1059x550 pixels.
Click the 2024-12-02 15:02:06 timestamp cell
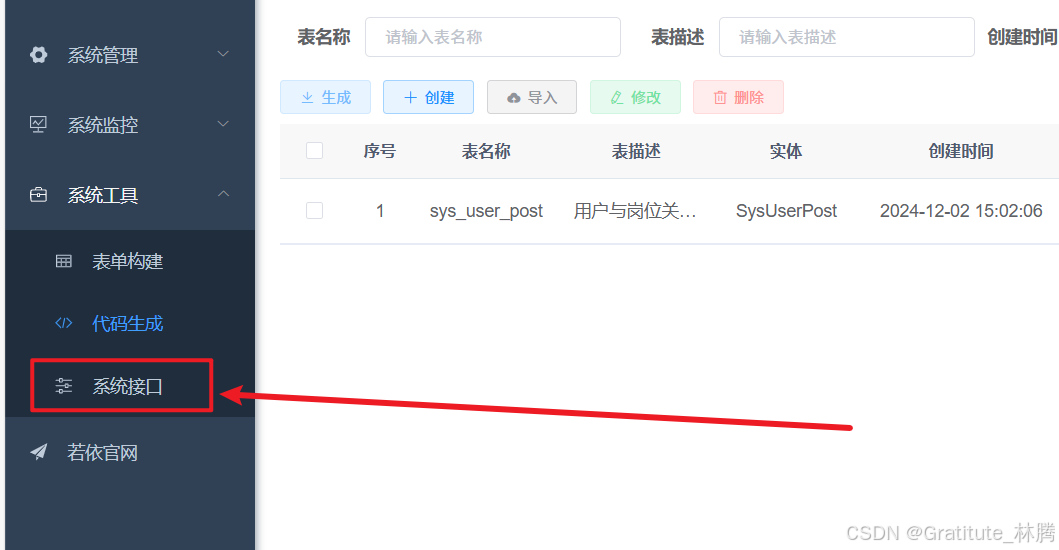coord(961,211)
